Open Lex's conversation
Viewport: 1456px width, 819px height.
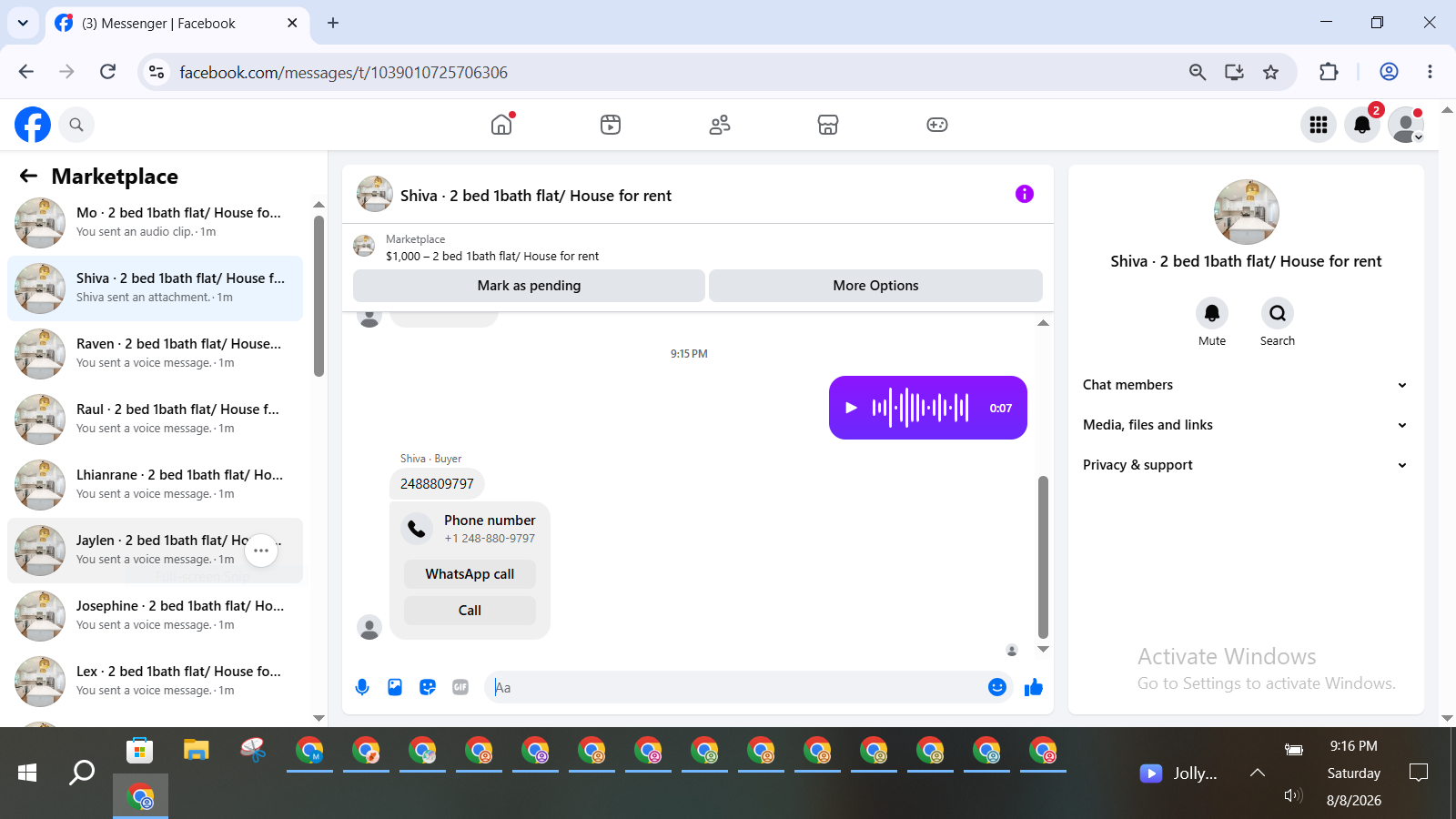[x=155, y=682]
